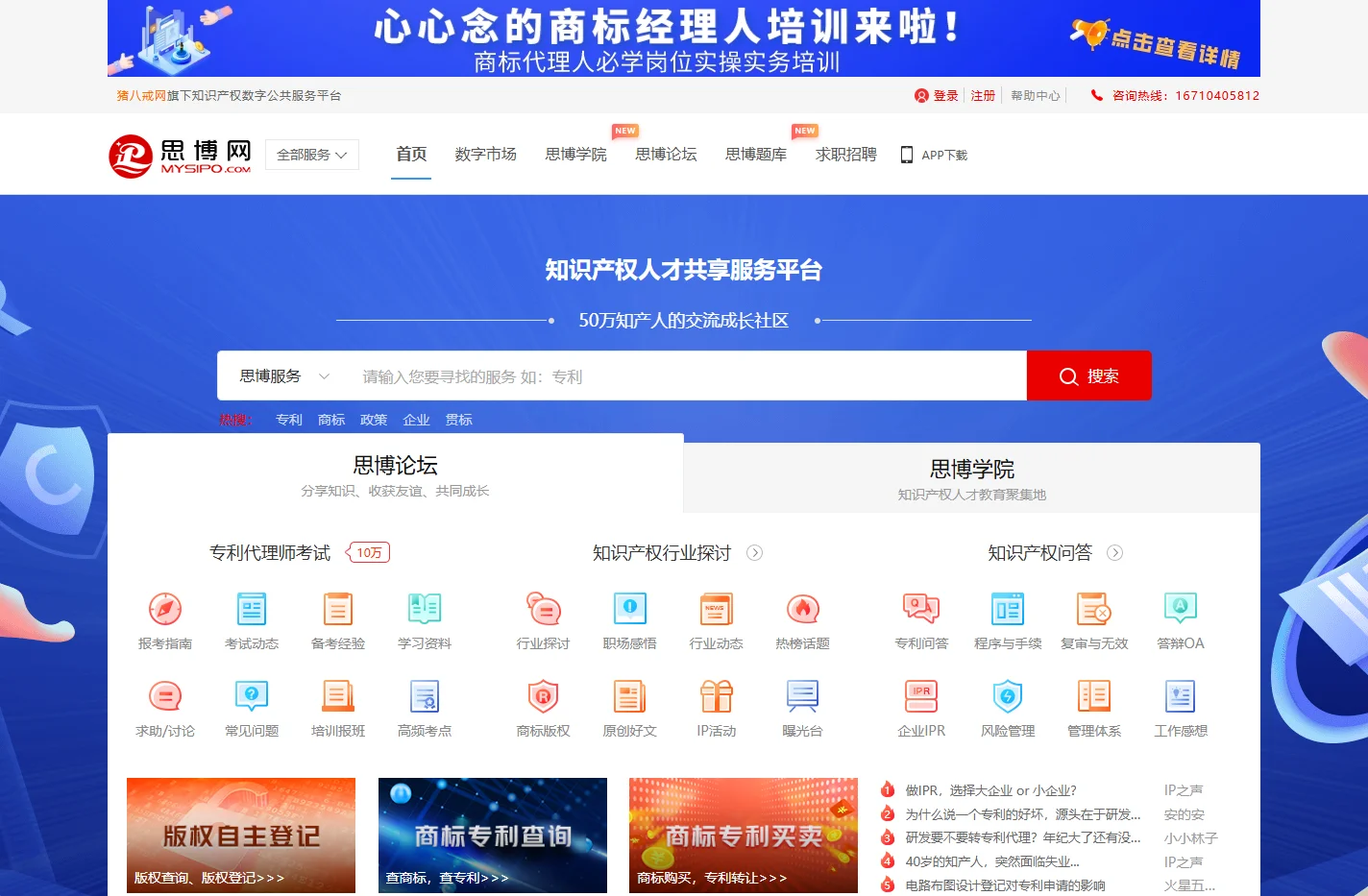Open the 热榜话题 flame icon
Screen dimensions: 1368x896
tap(803, 609)
